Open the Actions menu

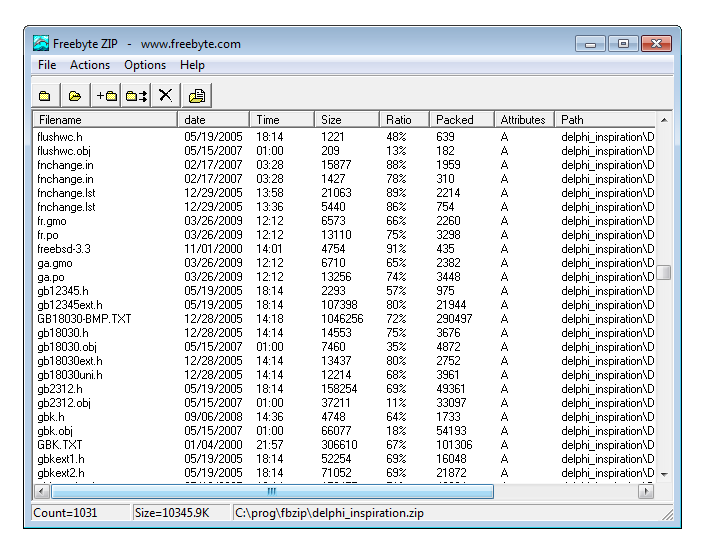[90, 65]
